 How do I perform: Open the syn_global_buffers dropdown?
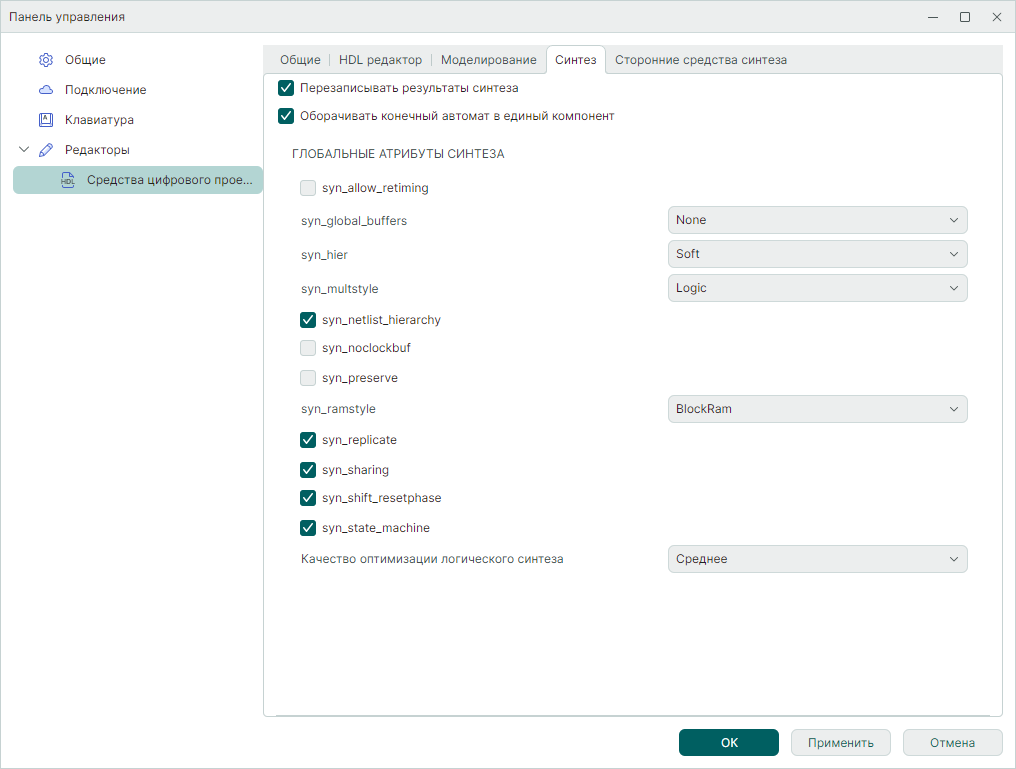click(817, 220)
